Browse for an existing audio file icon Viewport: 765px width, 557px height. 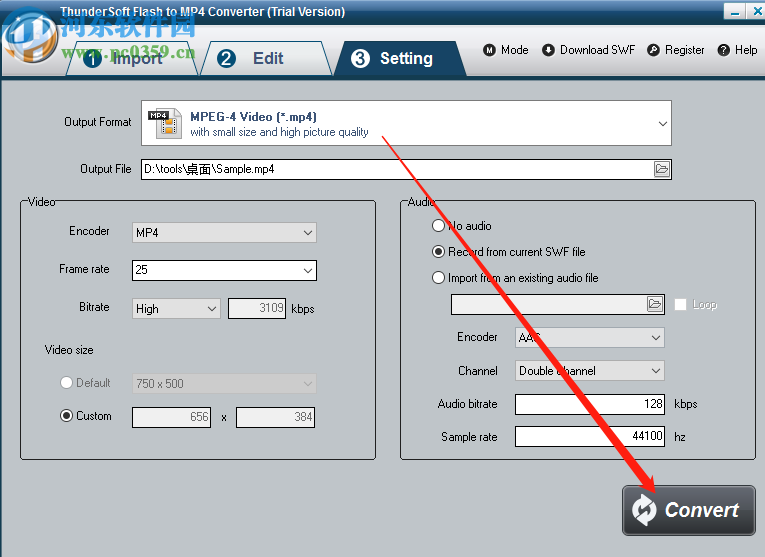pyautogui.click(x=655, y=304)
